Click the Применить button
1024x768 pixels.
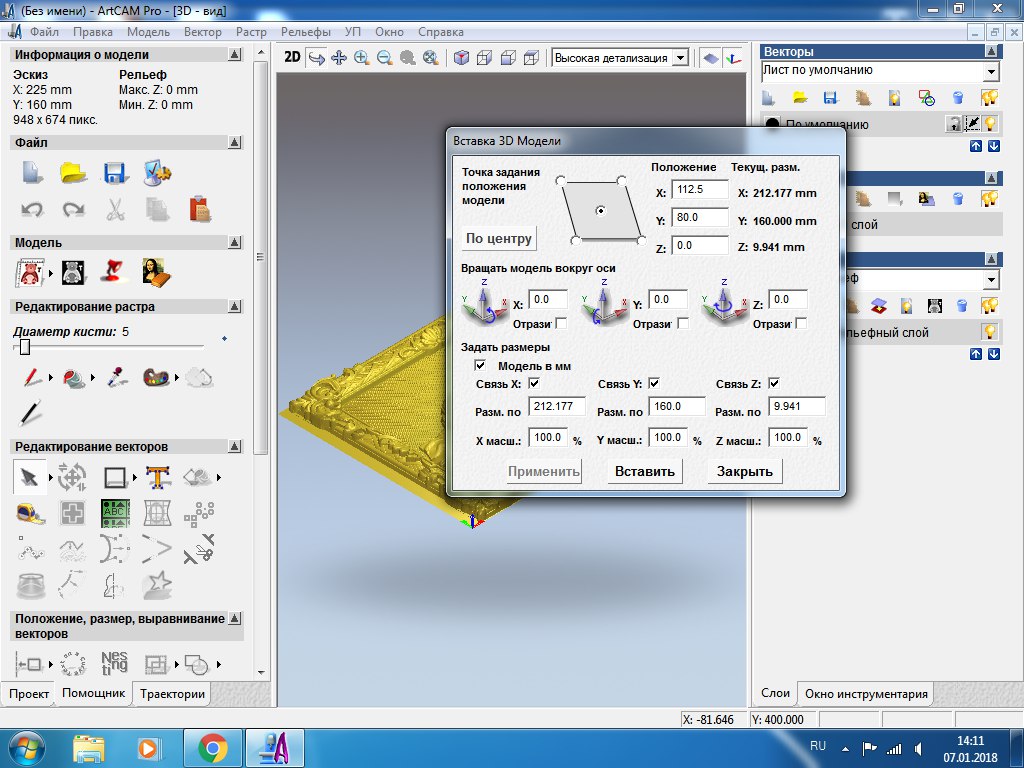[544, 472]
